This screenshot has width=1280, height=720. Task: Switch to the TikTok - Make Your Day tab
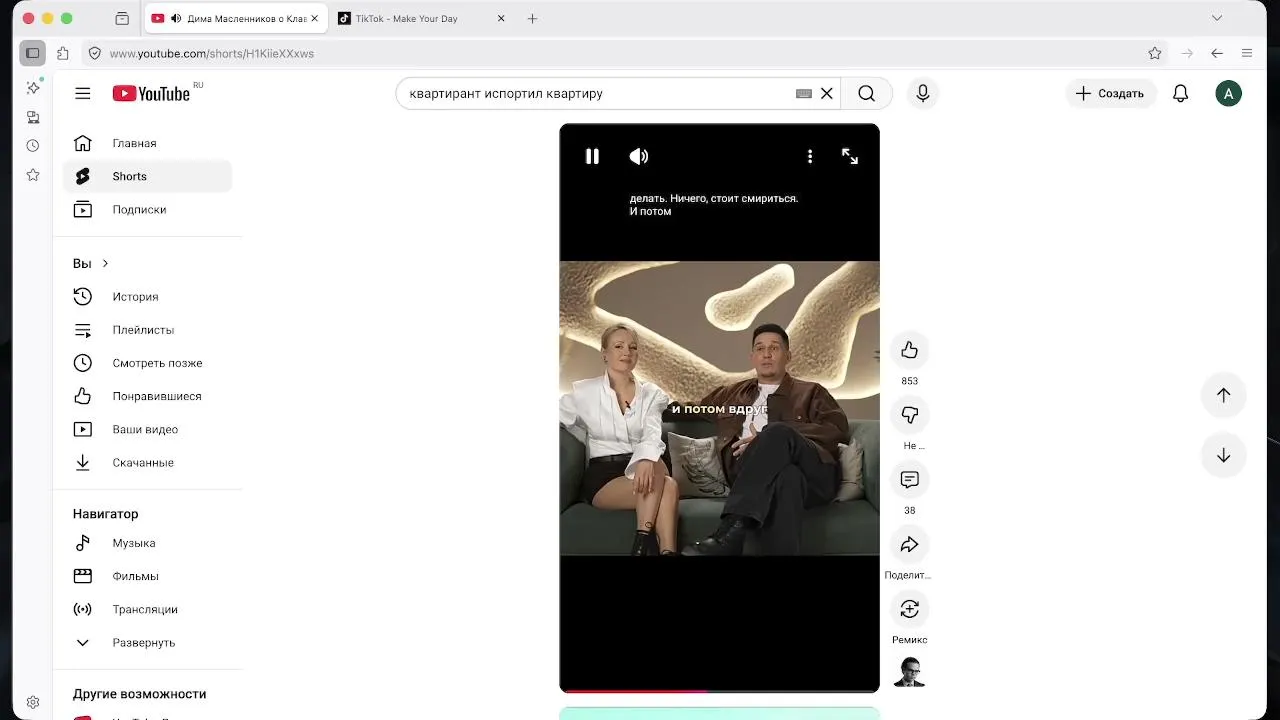[x=421, y=18]
